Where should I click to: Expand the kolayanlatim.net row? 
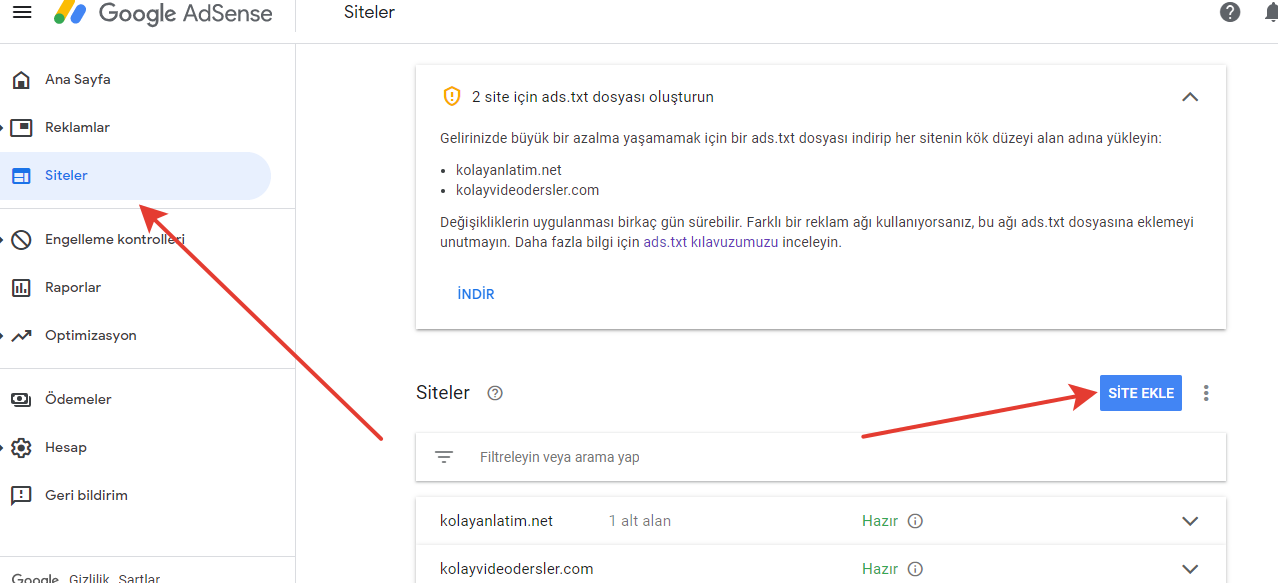[1190, 521]
